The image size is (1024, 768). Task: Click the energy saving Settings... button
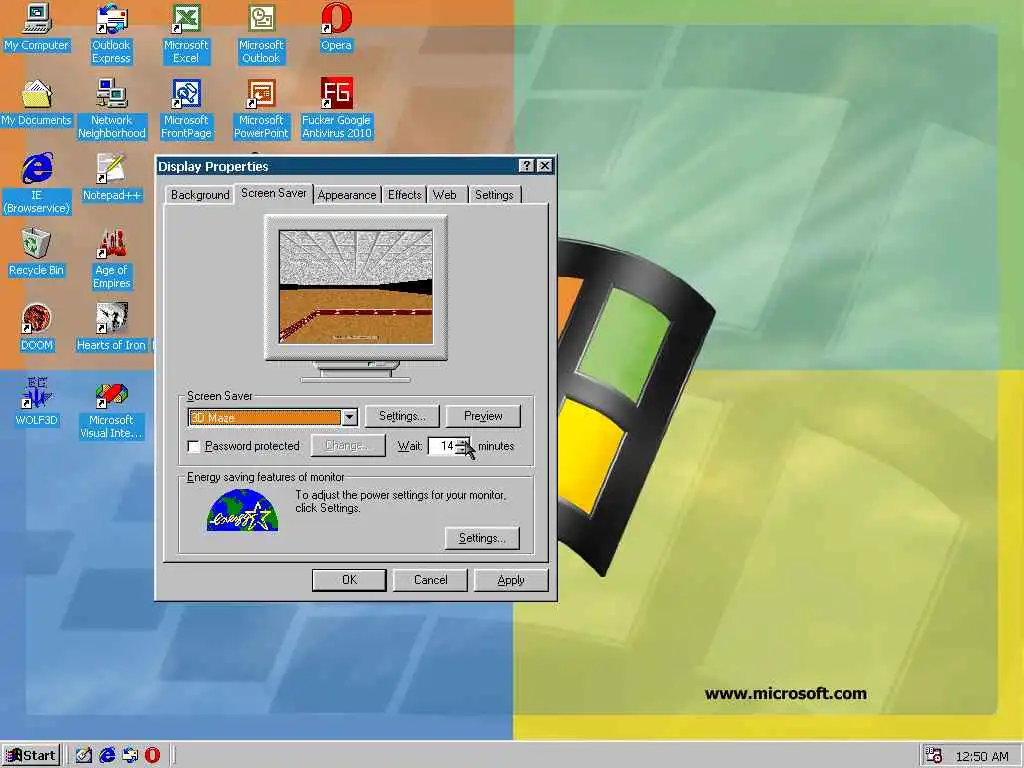coord(482,538)
